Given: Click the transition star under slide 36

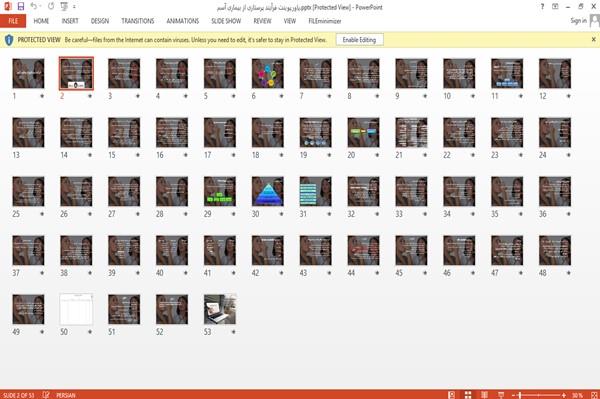Looking at the screenshot, I should click(569, 214).
